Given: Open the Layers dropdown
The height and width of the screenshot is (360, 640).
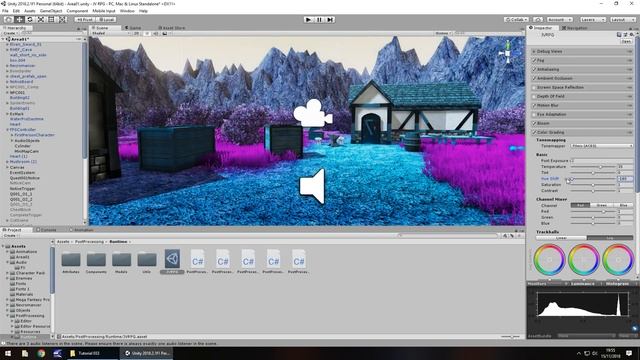Looking at the screenshot, I should (x=593, y=19).
